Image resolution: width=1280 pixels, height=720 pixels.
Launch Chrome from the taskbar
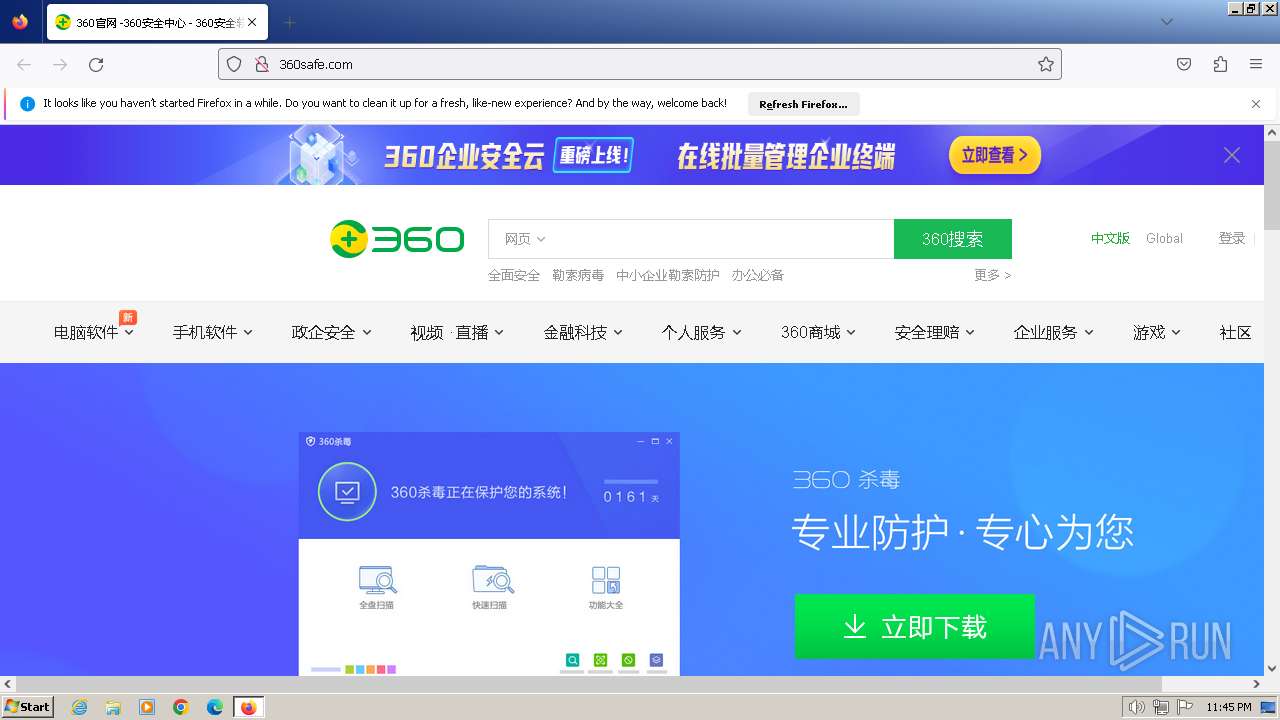181,707
